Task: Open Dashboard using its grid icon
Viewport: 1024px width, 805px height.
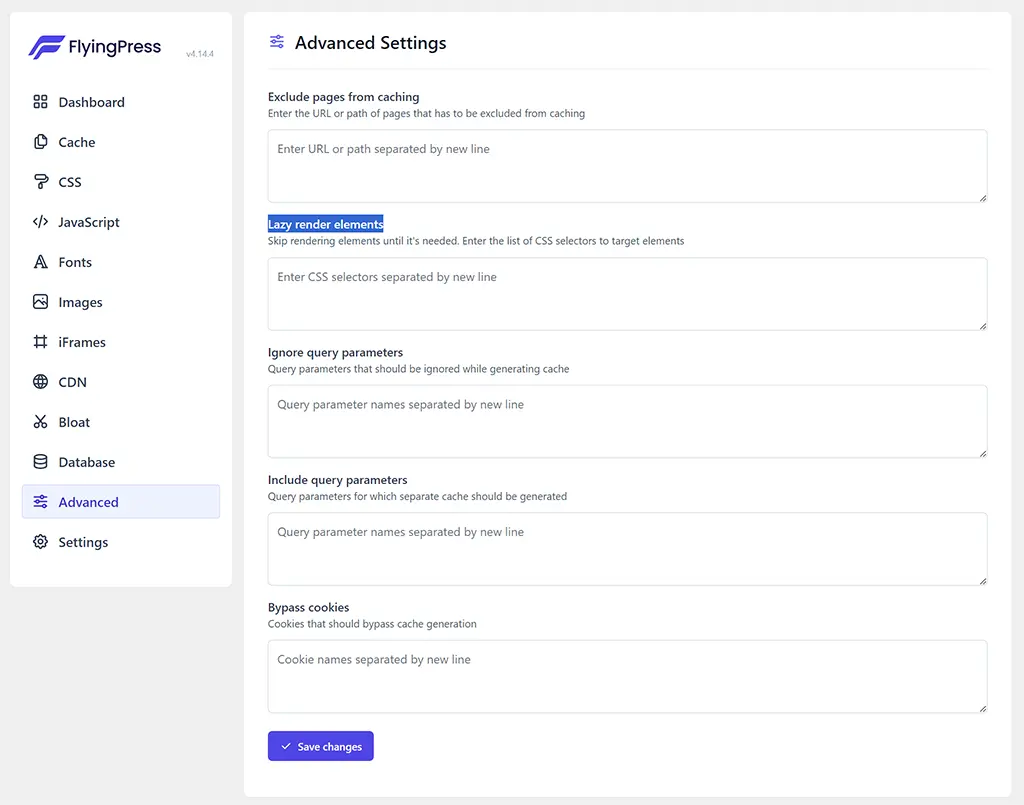Action: point(40,102)
